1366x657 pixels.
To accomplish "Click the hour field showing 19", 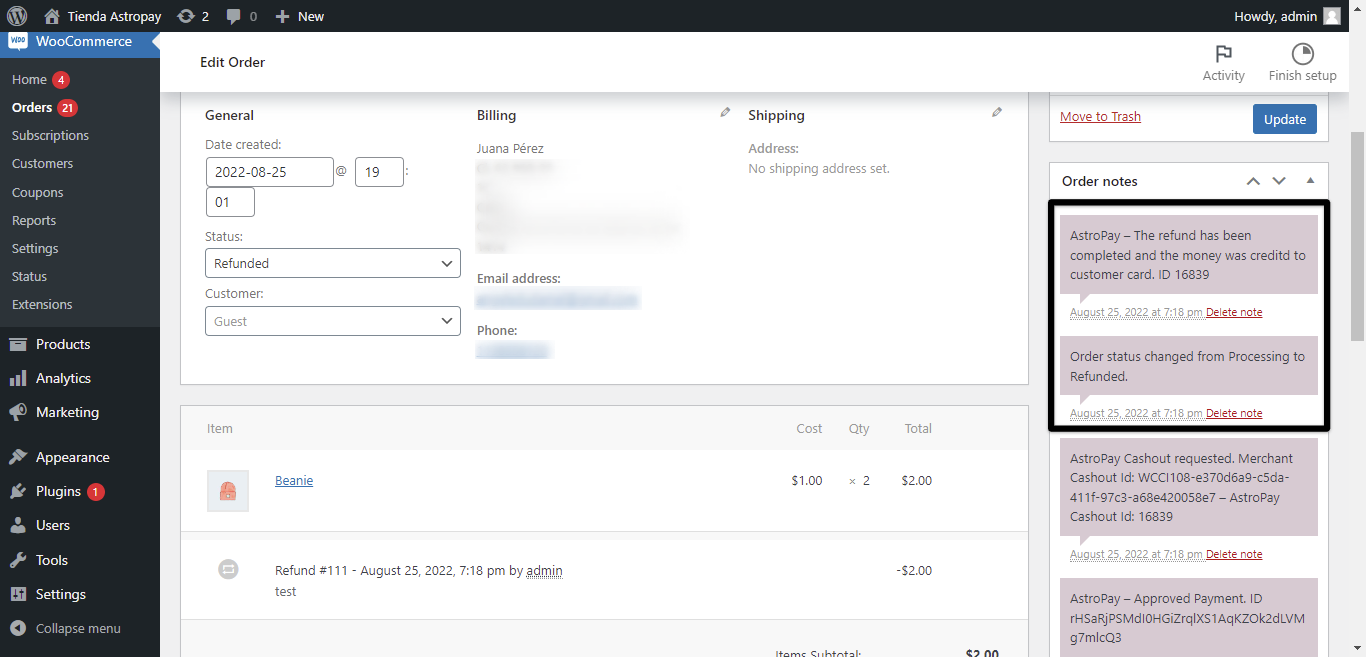I will (379, 172).
